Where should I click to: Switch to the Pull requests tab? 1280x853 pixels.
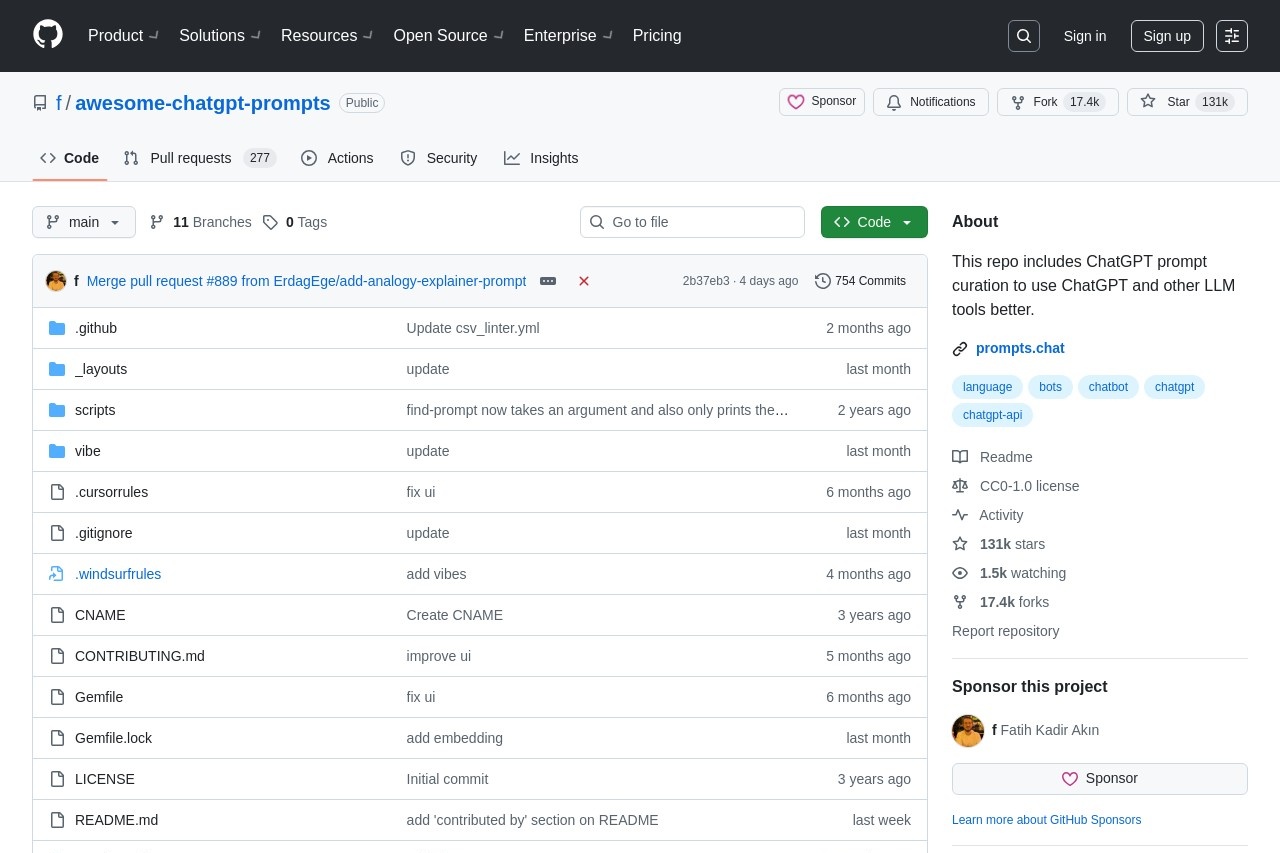tap(200, 158)
